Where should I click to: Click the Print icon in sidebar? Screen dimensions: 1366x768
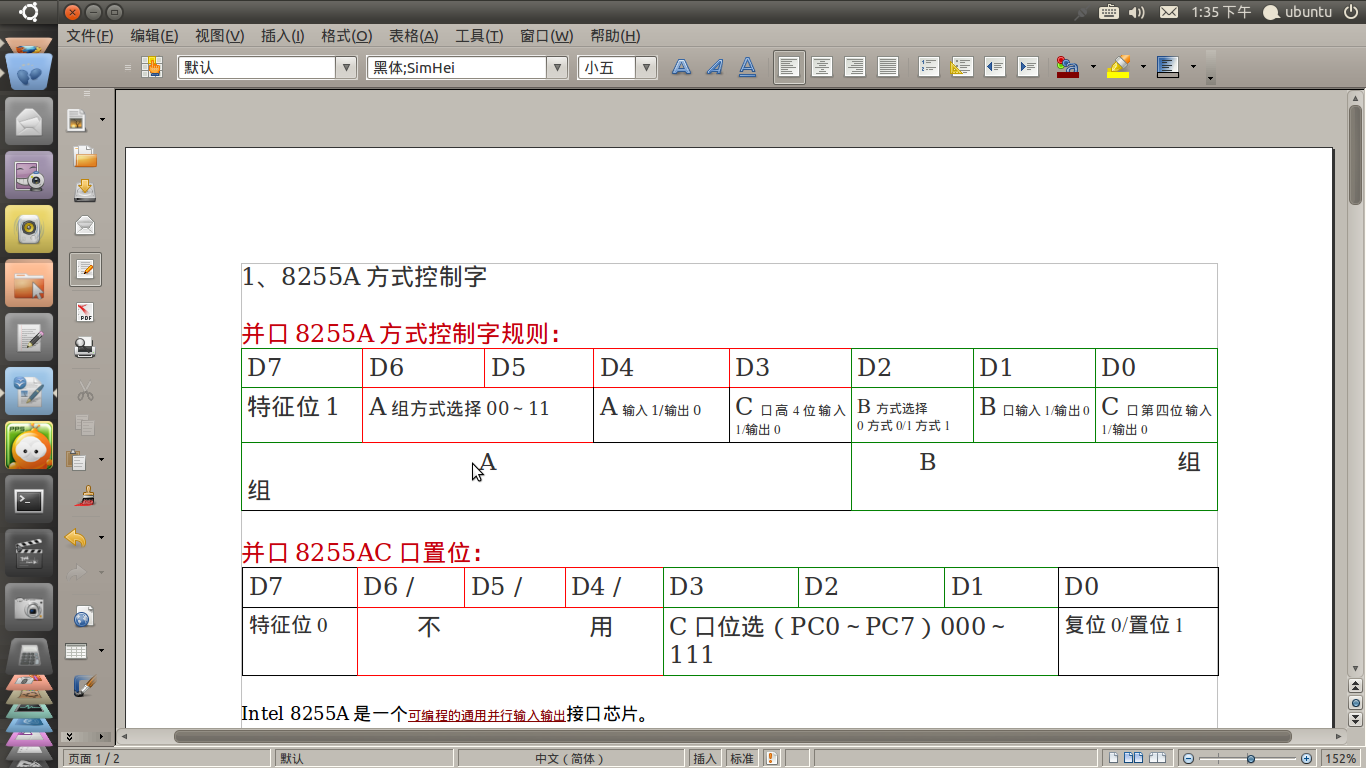click(85, 347)
